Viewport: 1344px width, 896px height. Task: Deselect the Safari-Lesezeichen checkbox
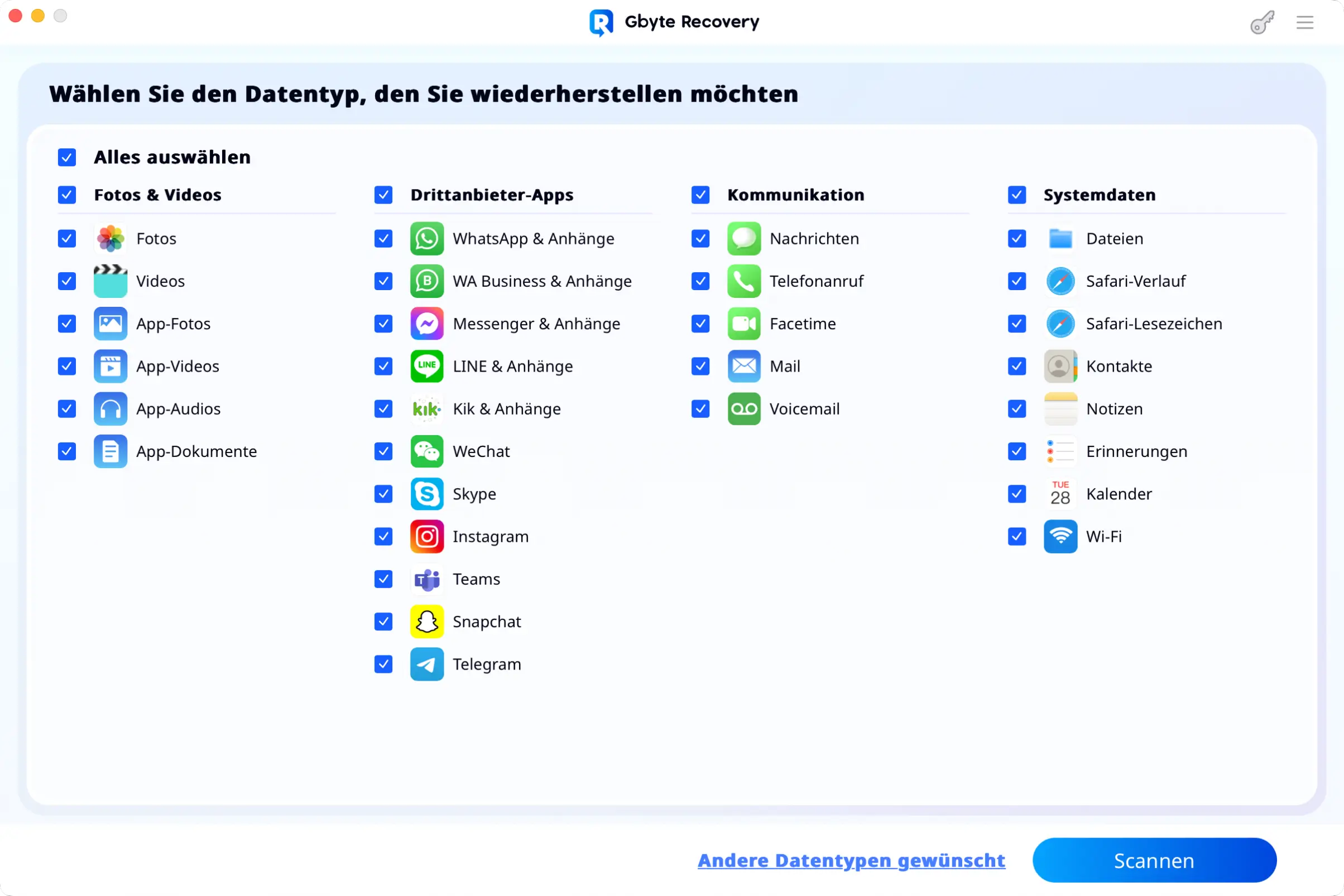[x=1016, y=324]
